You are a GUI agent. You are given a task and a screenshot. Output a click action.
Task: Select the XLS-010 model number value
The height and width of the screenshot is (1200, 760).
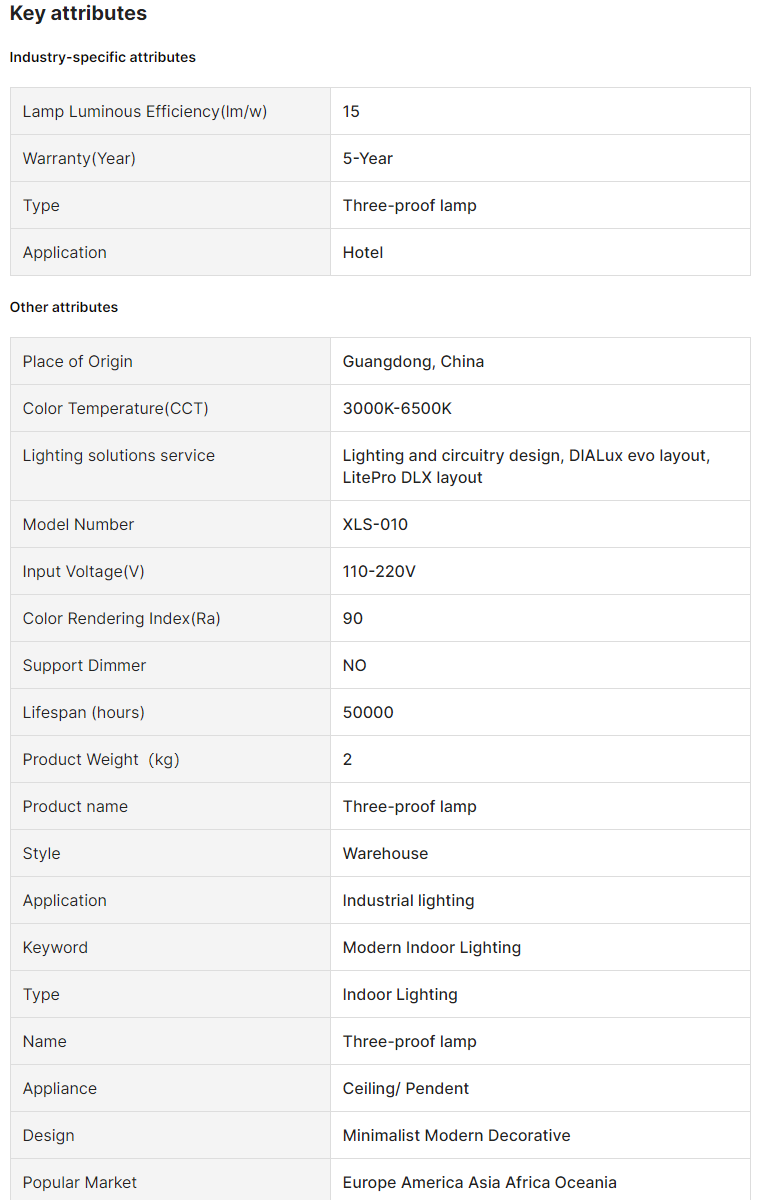click(x=375, y=524)
